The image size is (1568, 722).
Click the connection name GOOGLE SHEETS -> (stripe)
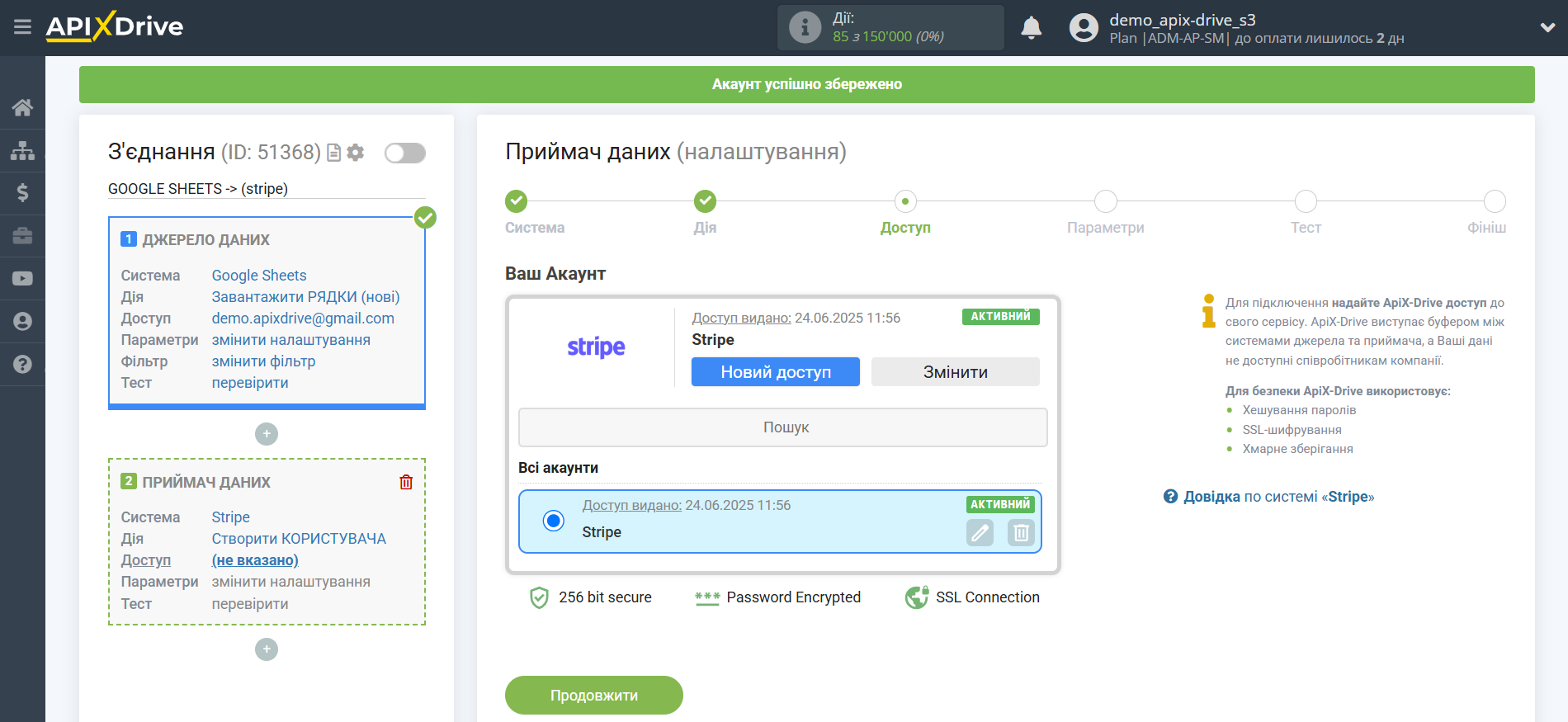pos(198,189)
